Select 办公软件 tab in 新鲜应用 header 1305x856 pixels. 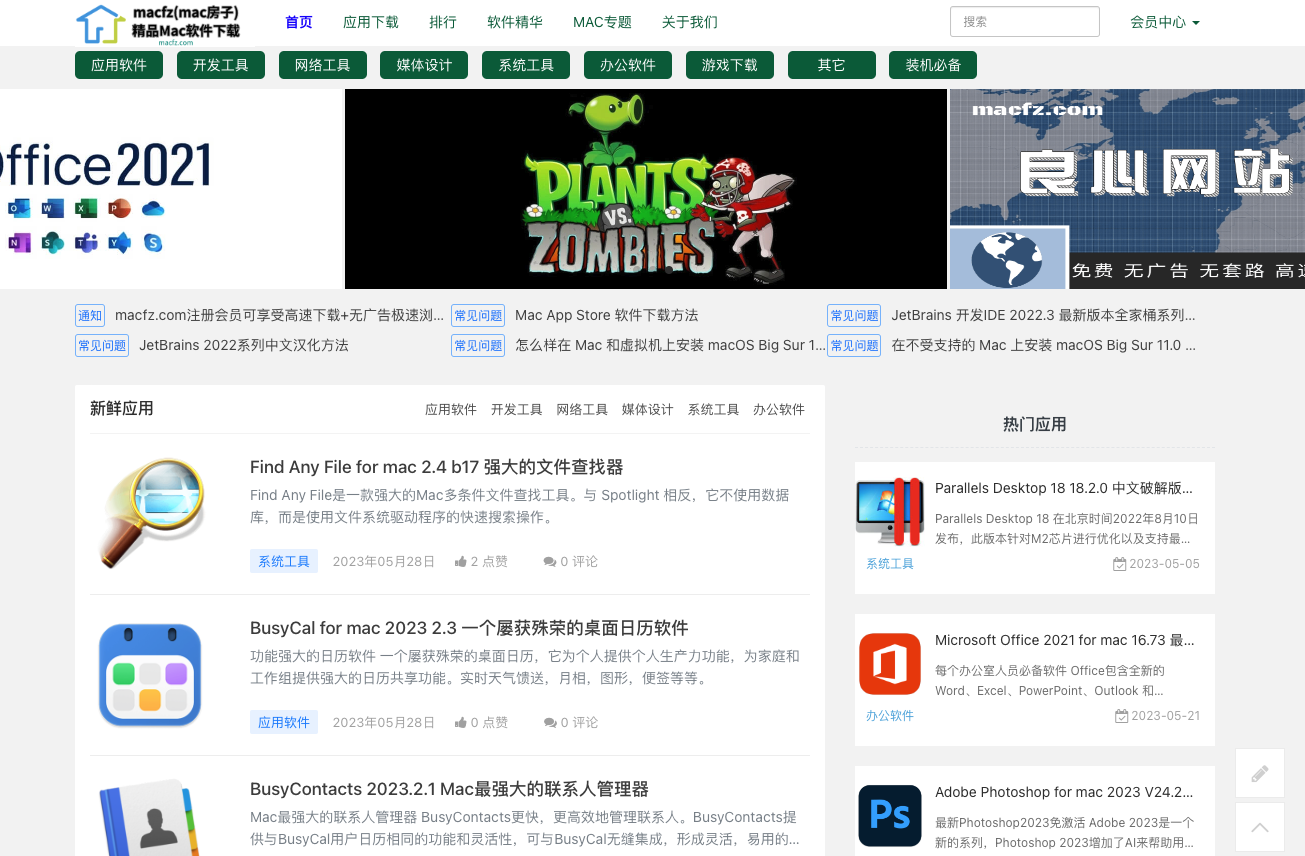click(779, 410)
